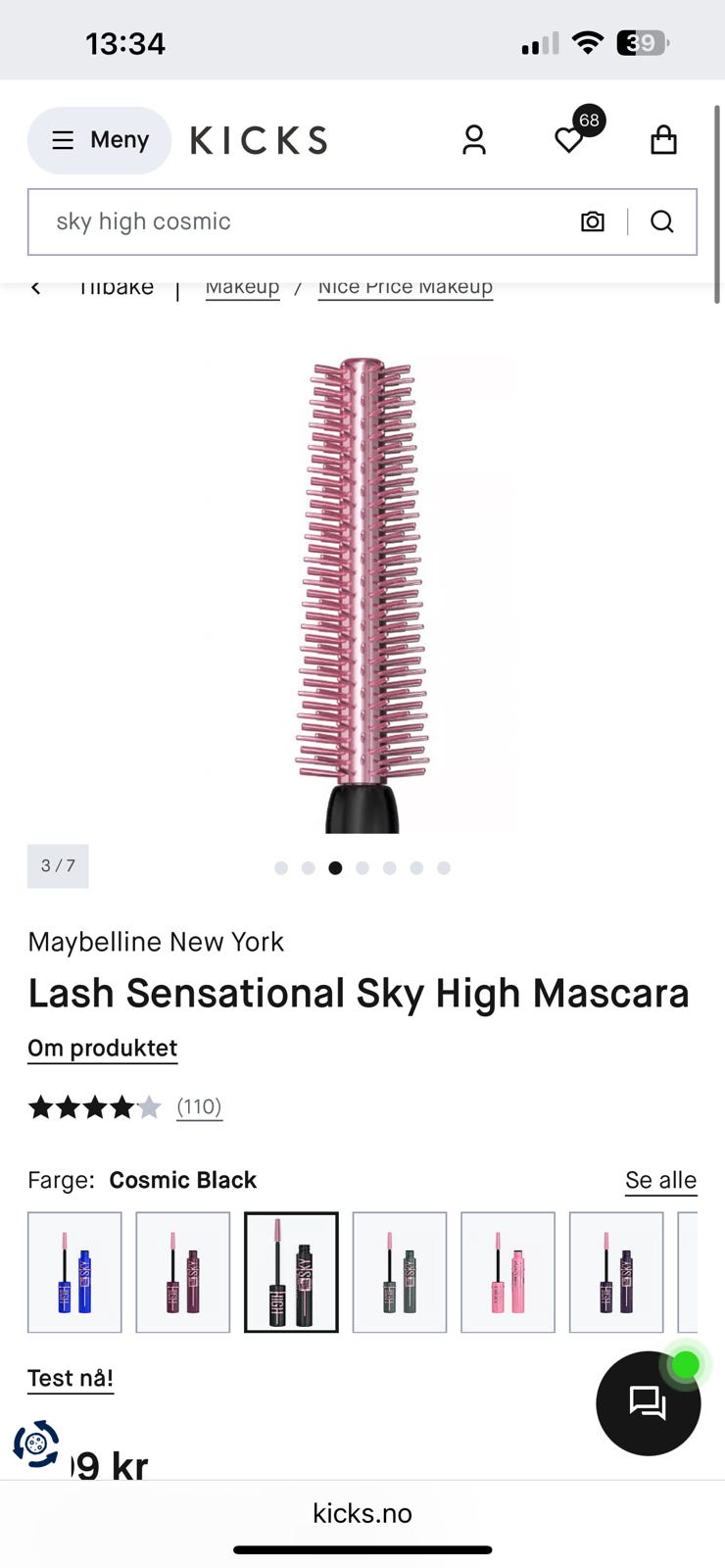Go to the KICKS logo homepage
Image resolution: width=725 pixels, height=1568 pixels.
pyautogui.click(x=259, y=140)
